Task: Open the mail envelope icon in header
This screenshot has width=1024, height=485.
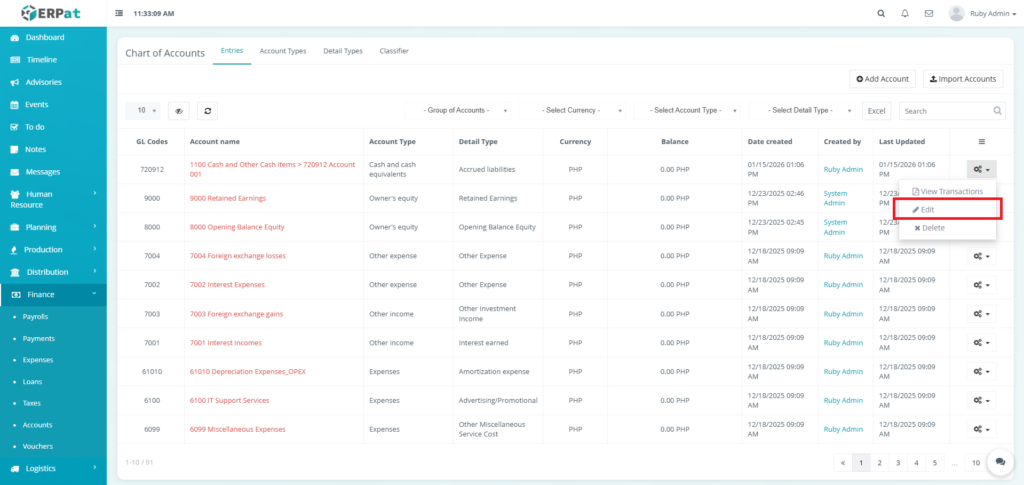Action: 929,14
